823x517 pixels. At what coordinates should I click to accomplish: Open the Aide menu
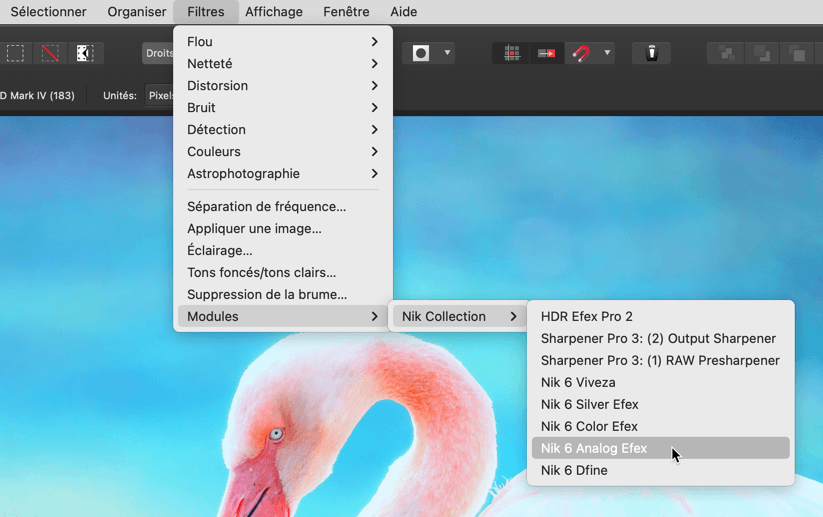click(x=404, y=12)
